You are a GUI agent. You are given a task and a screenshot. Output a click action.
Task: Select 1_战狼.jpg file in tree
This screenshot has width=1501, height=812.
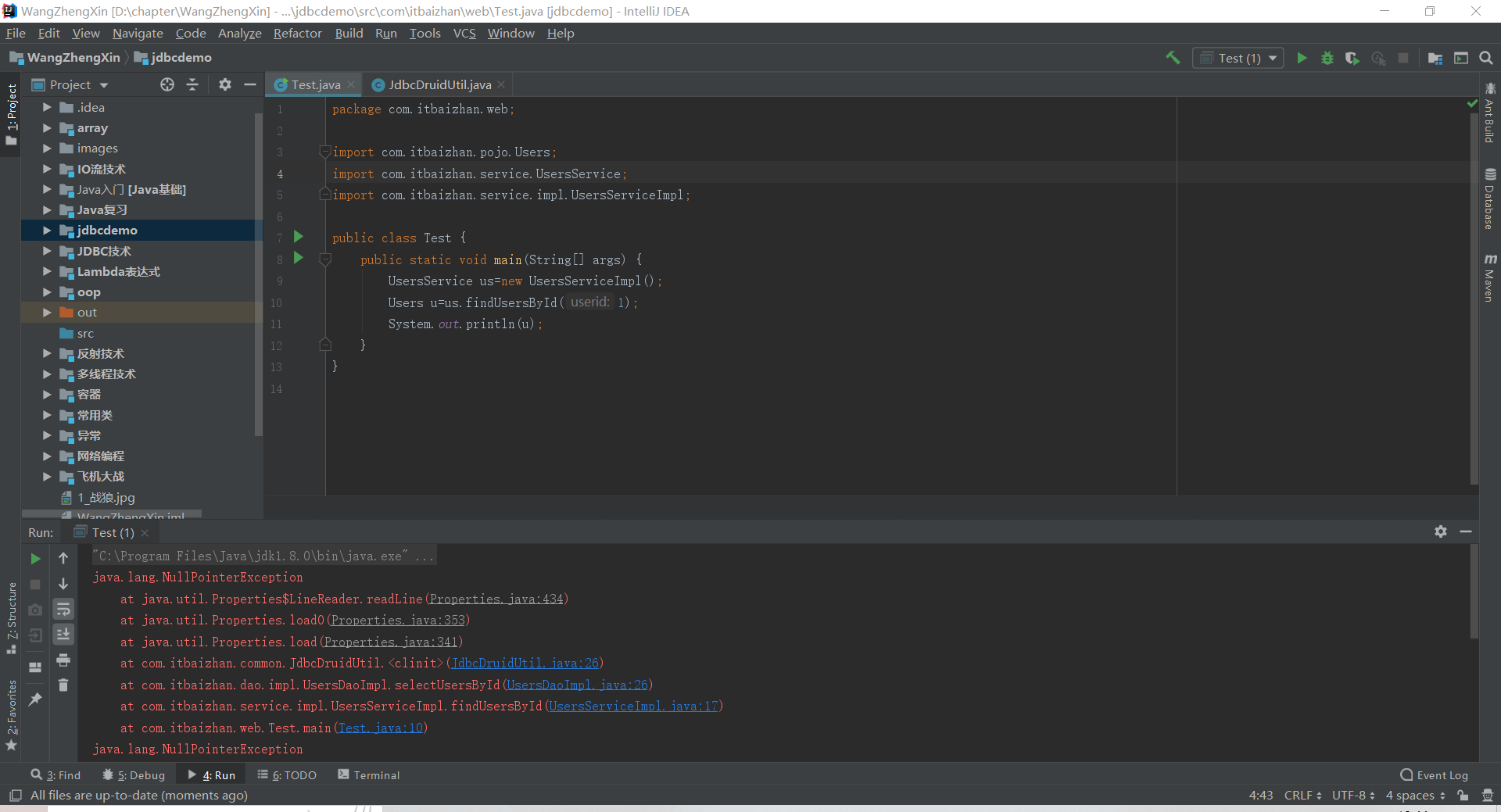click(x=106, y=497)
